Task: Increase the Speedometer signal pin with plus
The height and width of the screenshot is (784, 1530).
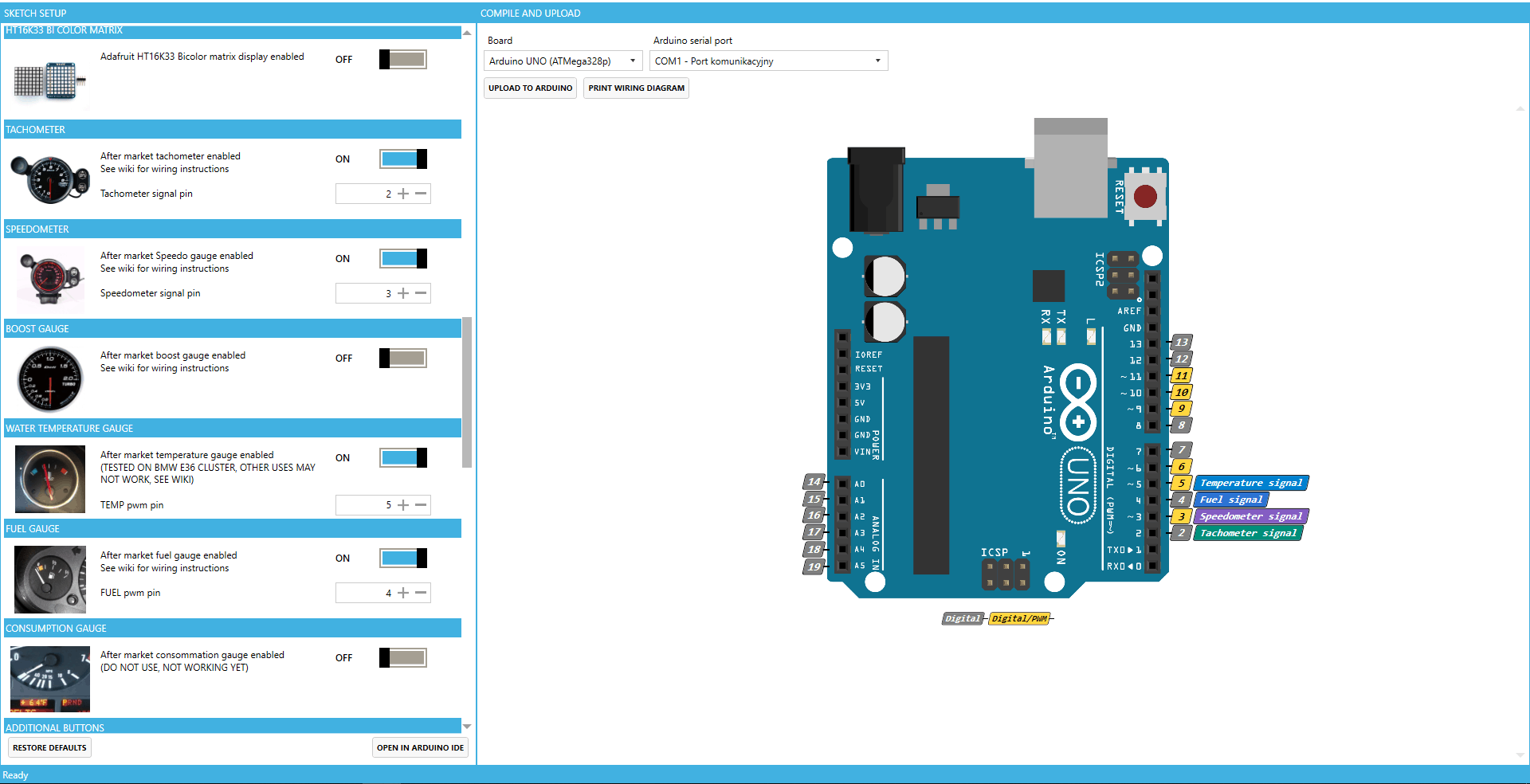Action: pos(403,293)
